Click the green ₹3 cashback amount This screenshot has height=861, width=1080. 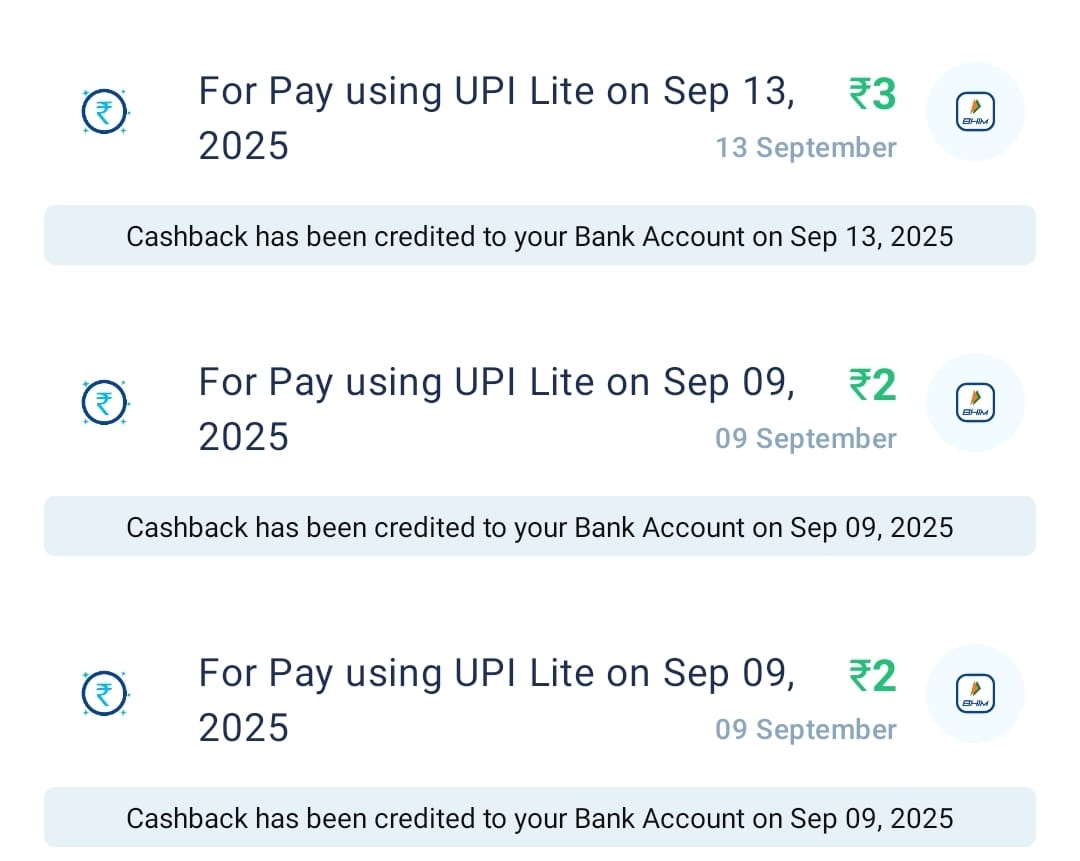[x=872, y=95]
